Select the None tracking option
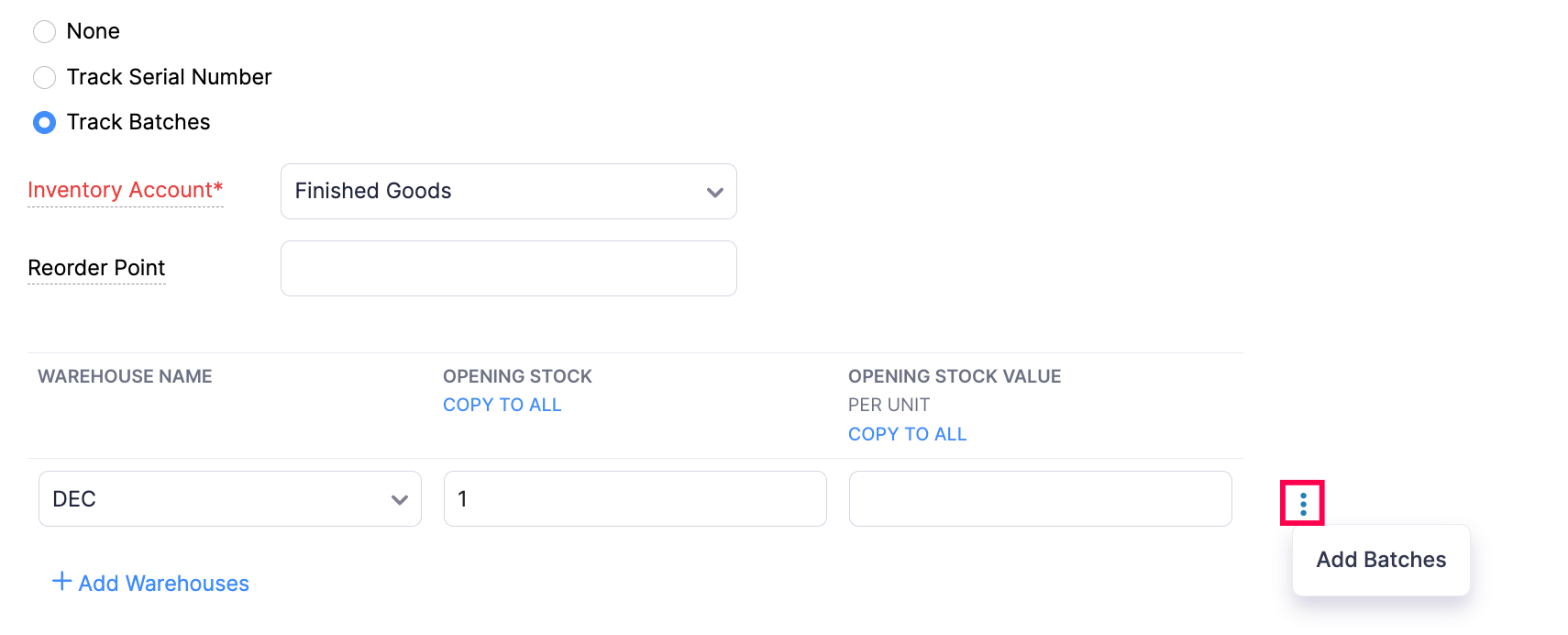 pyautogui.click(x=44, y=31)
